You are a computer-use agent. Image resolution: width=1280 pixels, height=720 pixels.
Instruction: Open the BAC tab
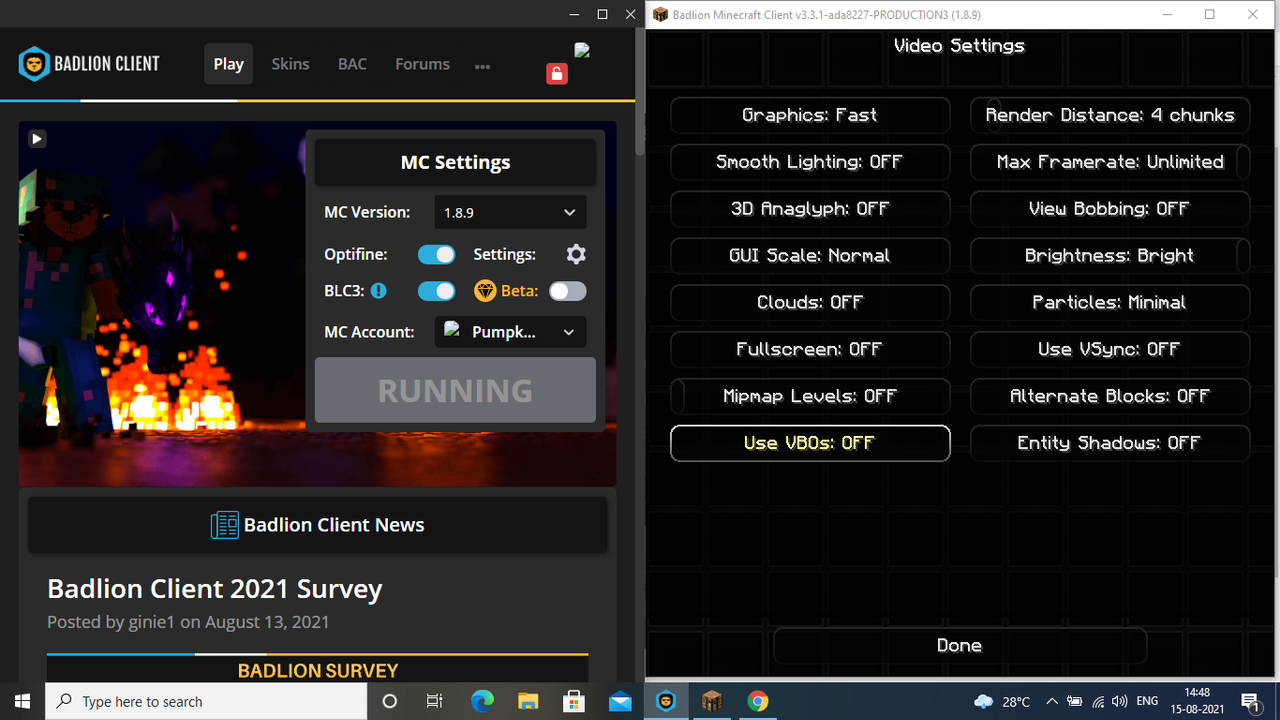352,64
